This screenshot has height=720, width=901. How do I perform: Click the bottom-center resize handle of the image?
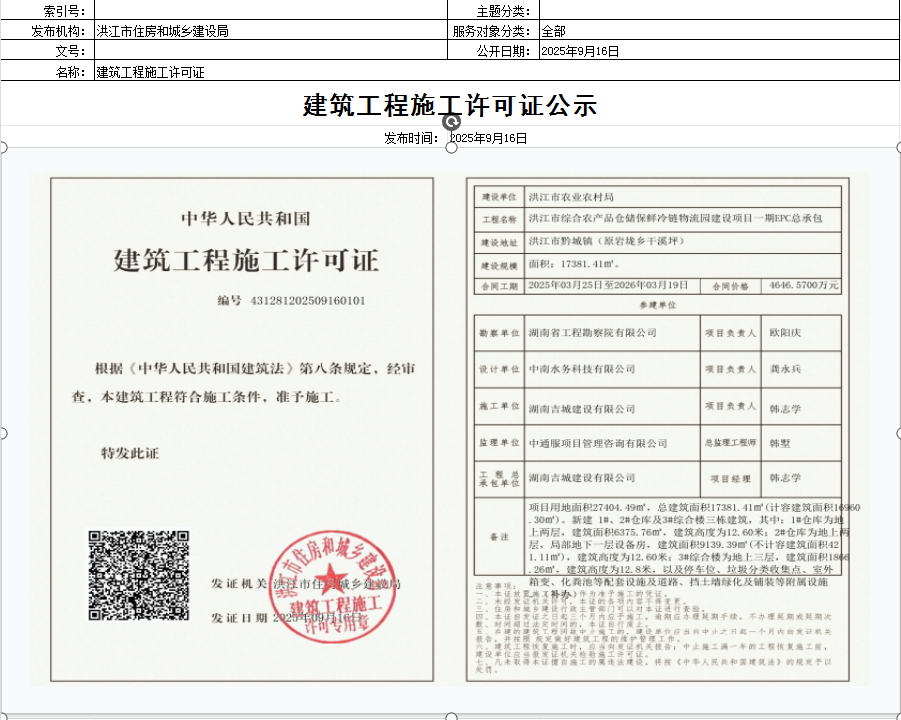[450, 715]
